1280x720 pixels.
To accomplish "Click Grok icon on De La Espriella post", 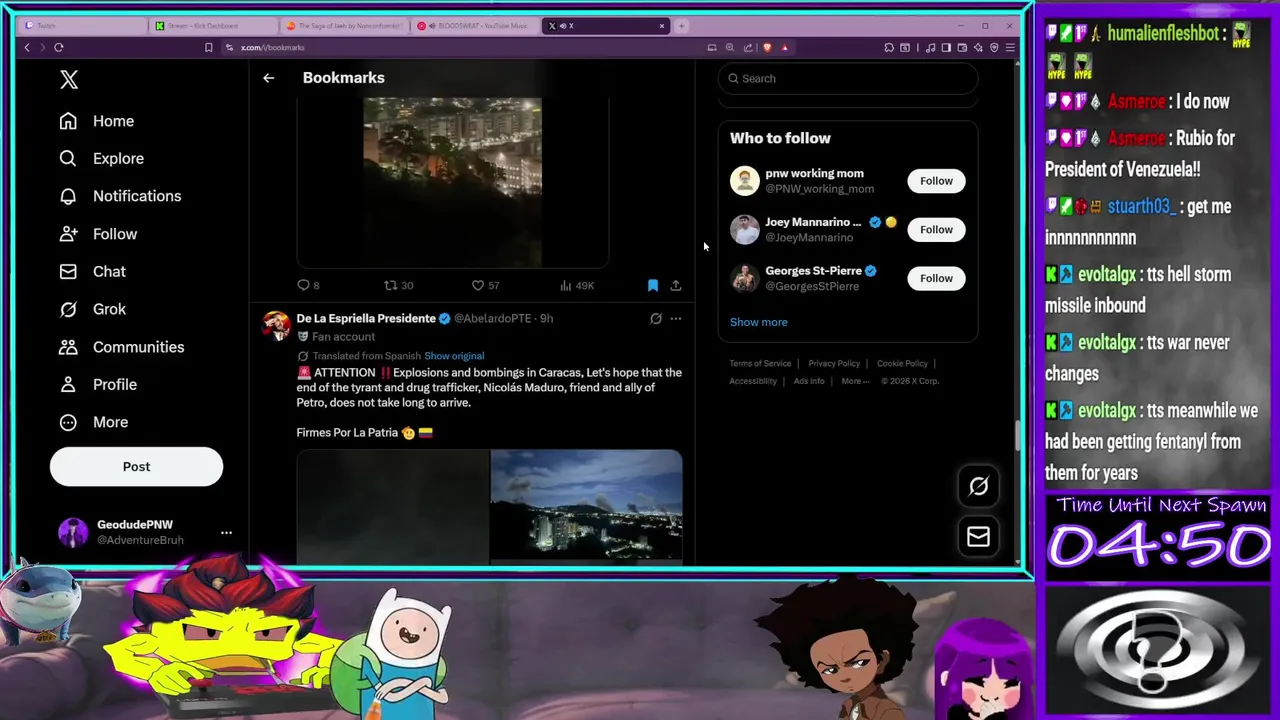I will tap(656, 319).
